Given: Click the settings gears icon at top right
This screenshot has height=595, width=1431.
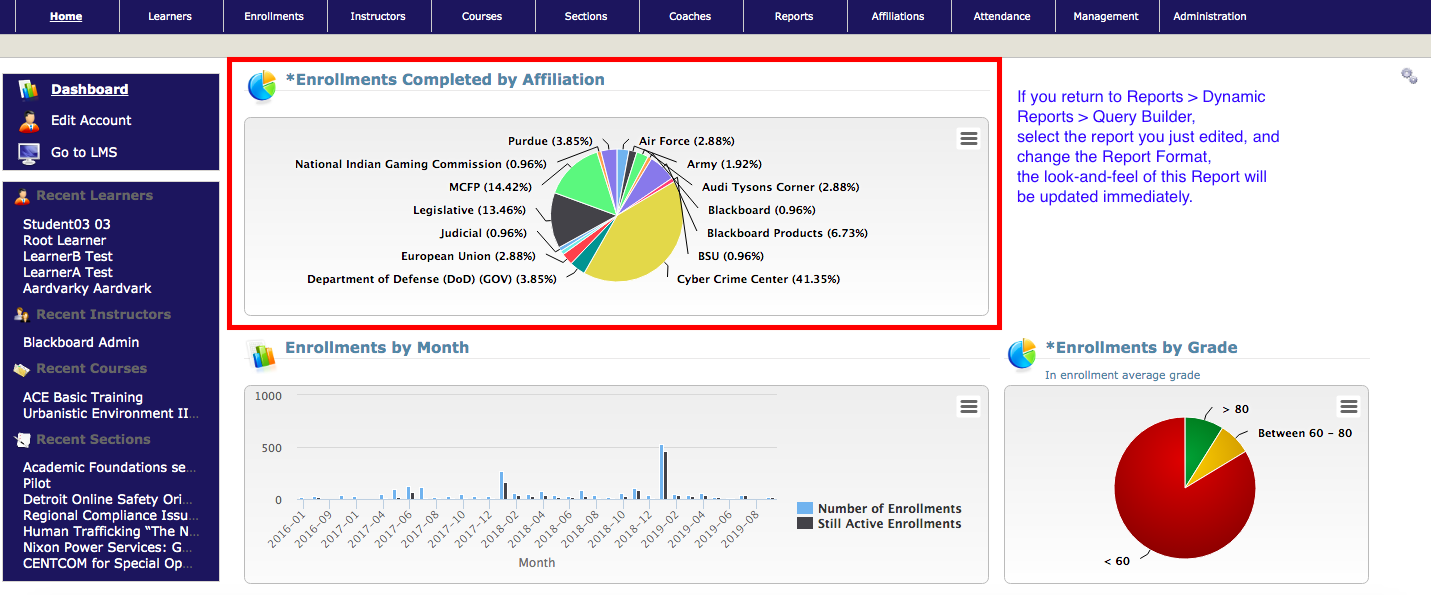Looking at the screenshot, I should tap(1409, 76).
